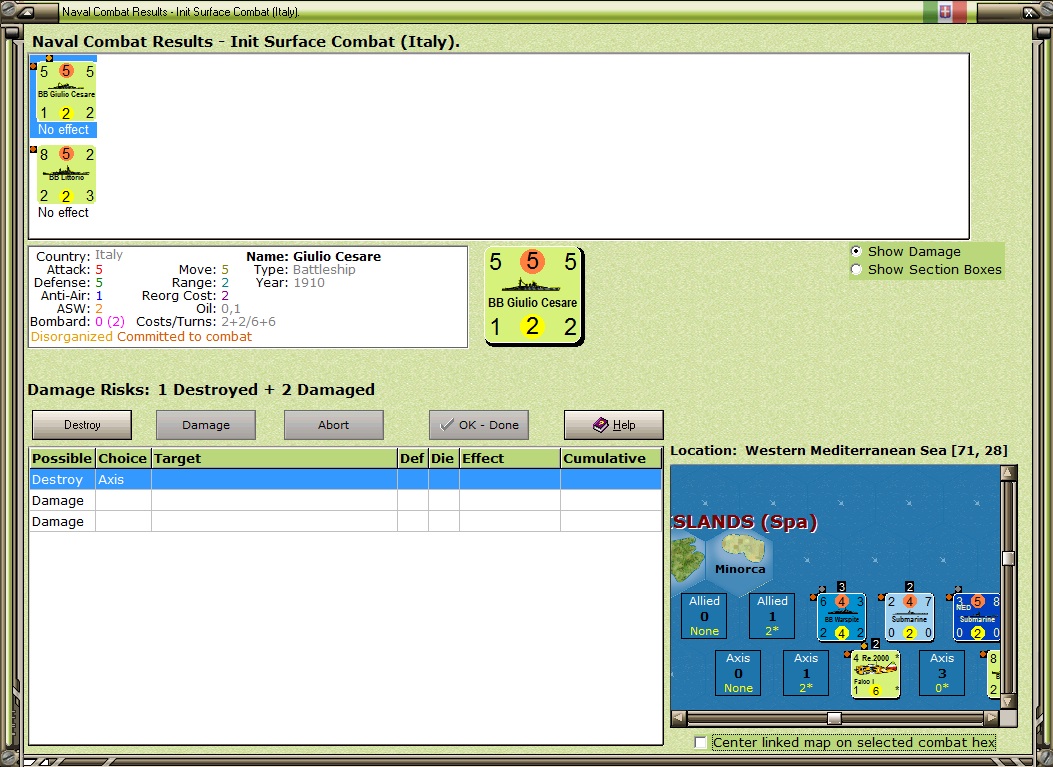Click the Italian flag icon in title bar
This screenshot has height=767, width=1053.
coord(944,11)
